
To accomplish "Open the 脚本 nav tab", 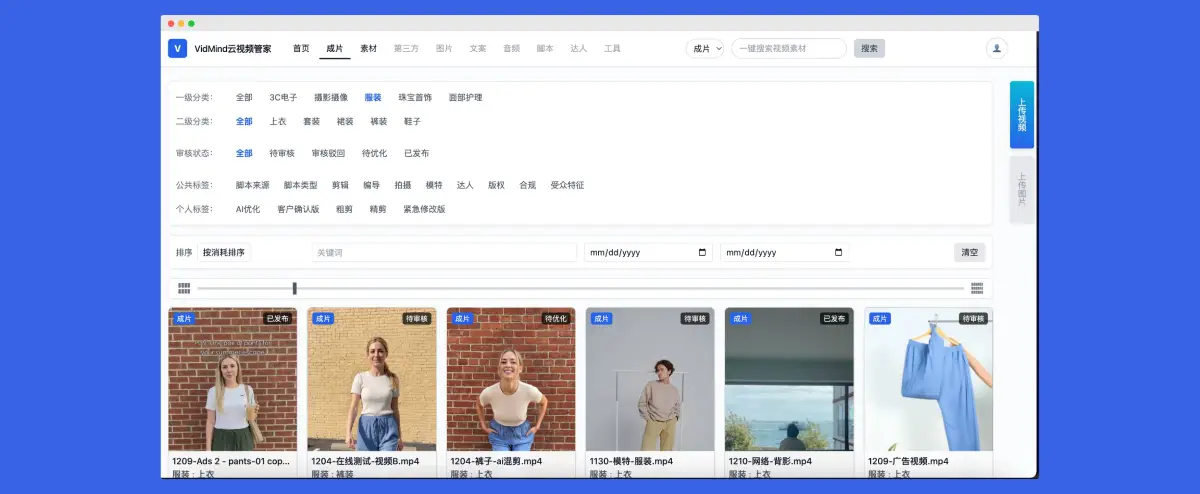I will tap(545, 48).
